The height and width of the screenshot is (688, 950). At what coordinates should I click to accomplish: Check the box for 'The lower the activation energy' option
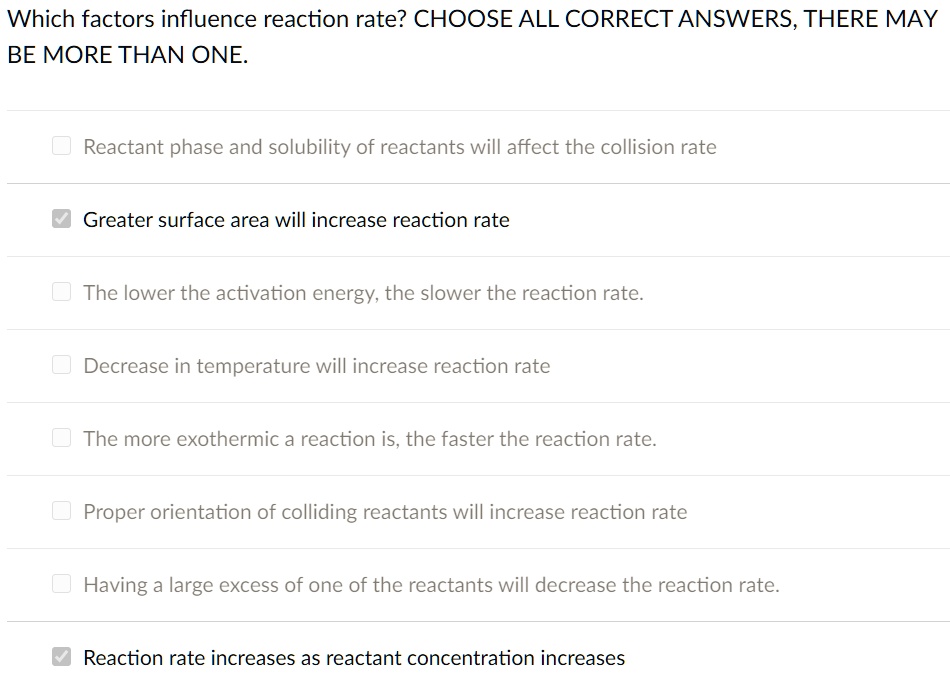(59, 292)
